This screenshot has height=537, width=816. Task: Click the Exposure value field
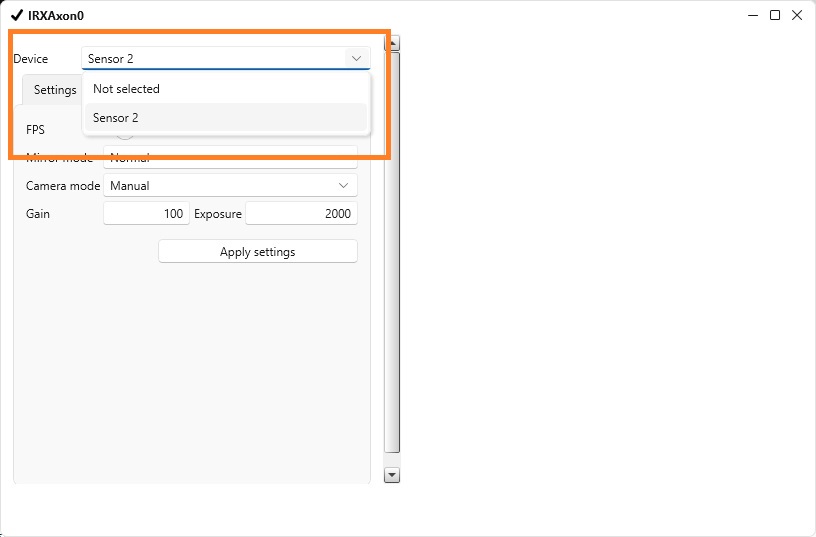tap(301, 213)
